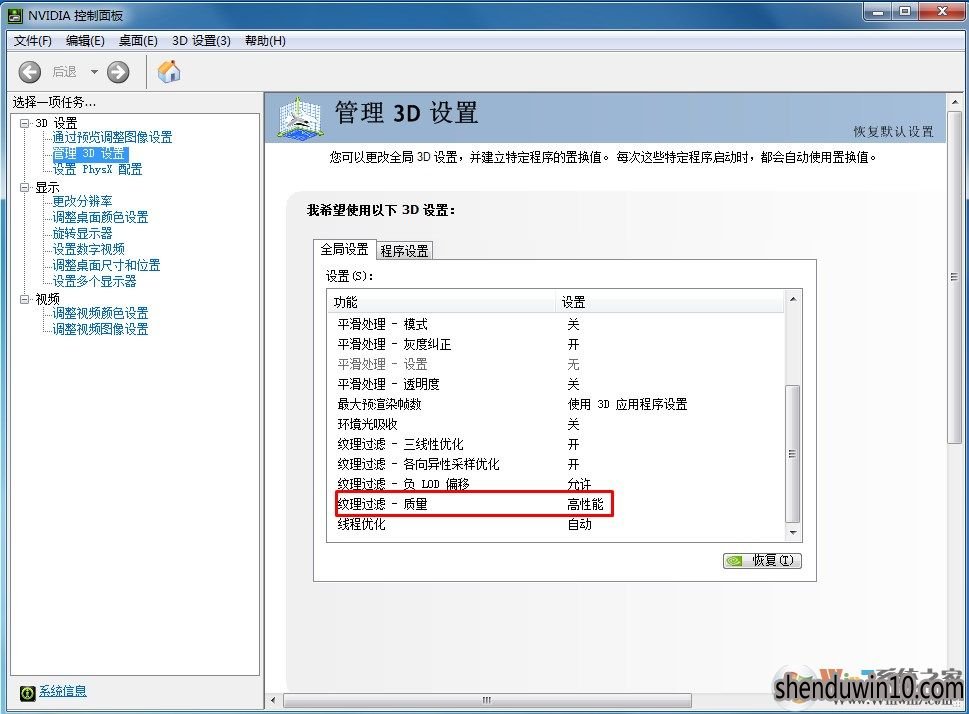This screenshot has height=714, width=969.
Task: Open the home page icon in toolbar
Action: click(x=169, y=72)
